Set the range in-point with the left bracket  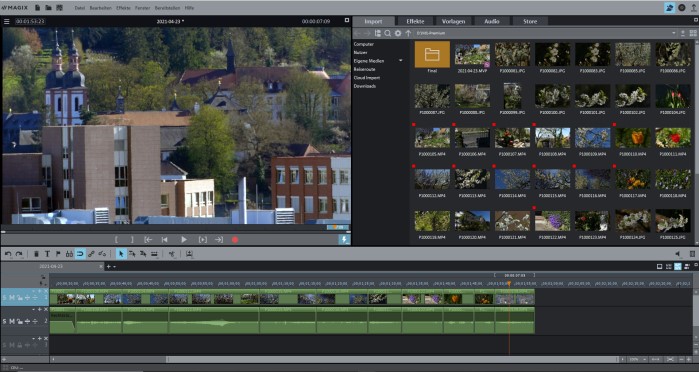click(x=116, y=240)
